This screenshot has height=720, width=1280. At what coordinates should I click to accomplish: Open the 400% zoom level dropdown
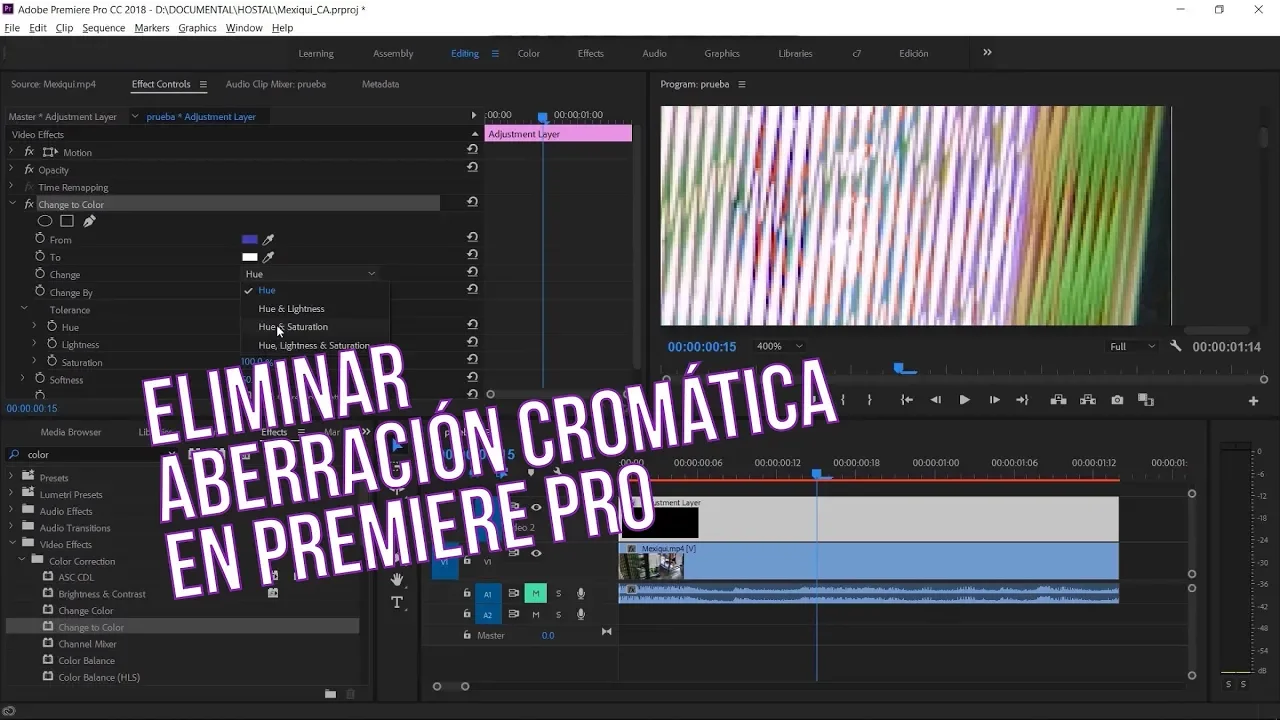pyautogui.click(x=780, y=346)
